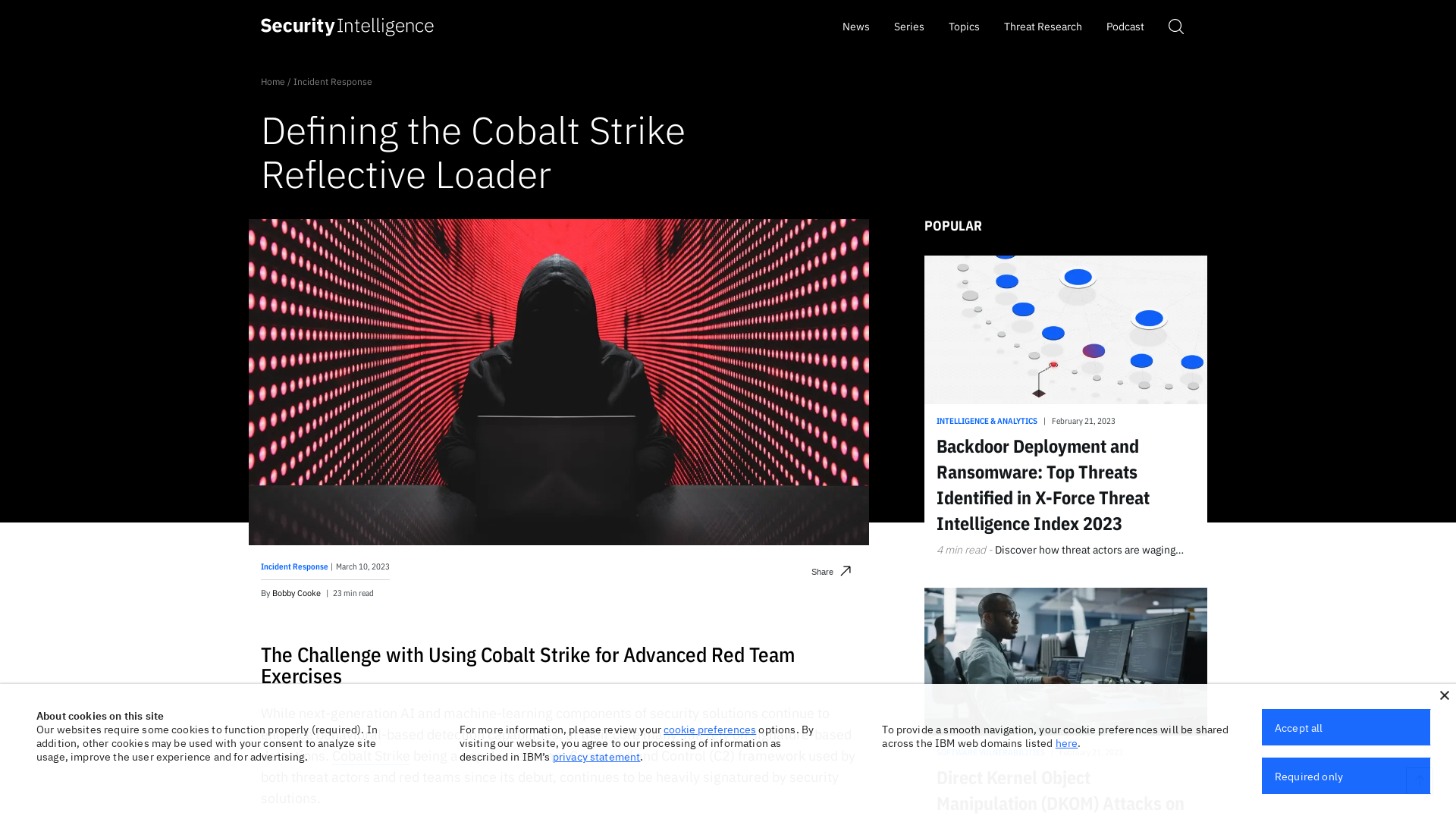Image resolution: width=1456 pixels, height=819 pixels.
Task: Click the News menu item
Action: click(x=856, y=26)
